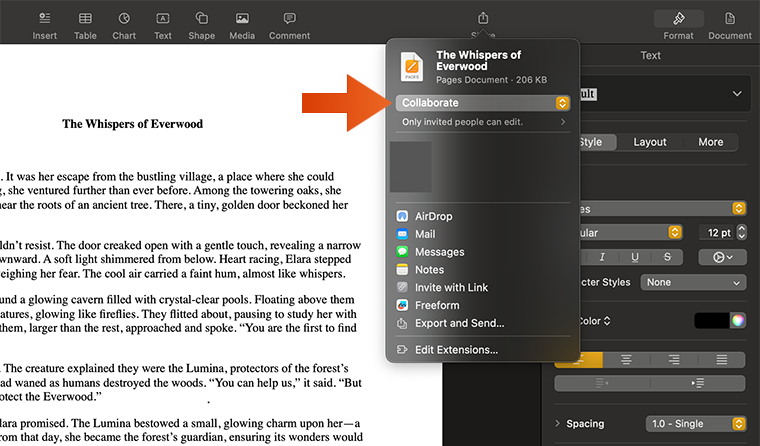Image resolution: width=760 pixels, height=446 pixels.
Task: Toggle underline formatting
Action: (634, 257)
